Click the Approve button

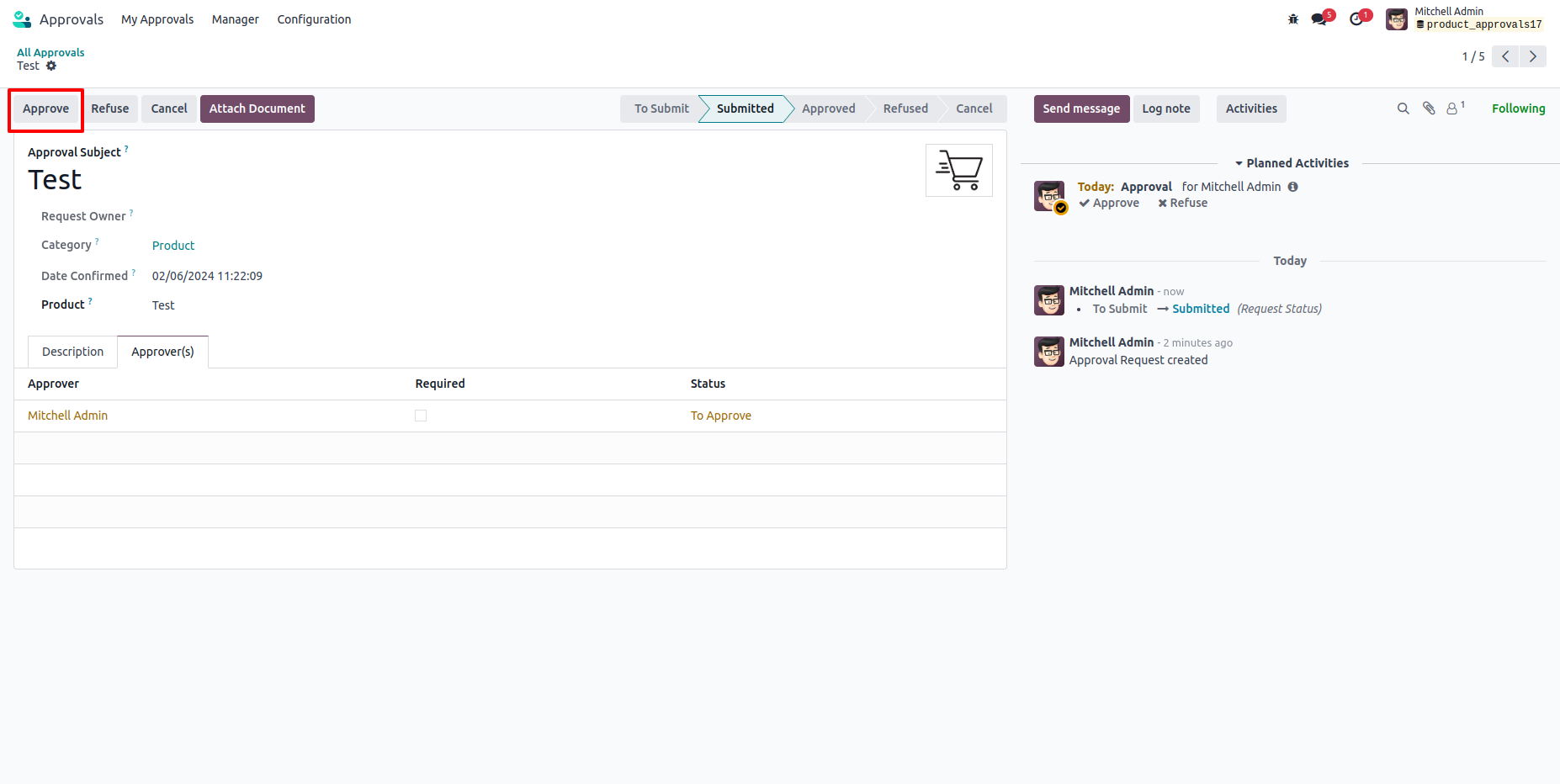[x=46, y=109]
